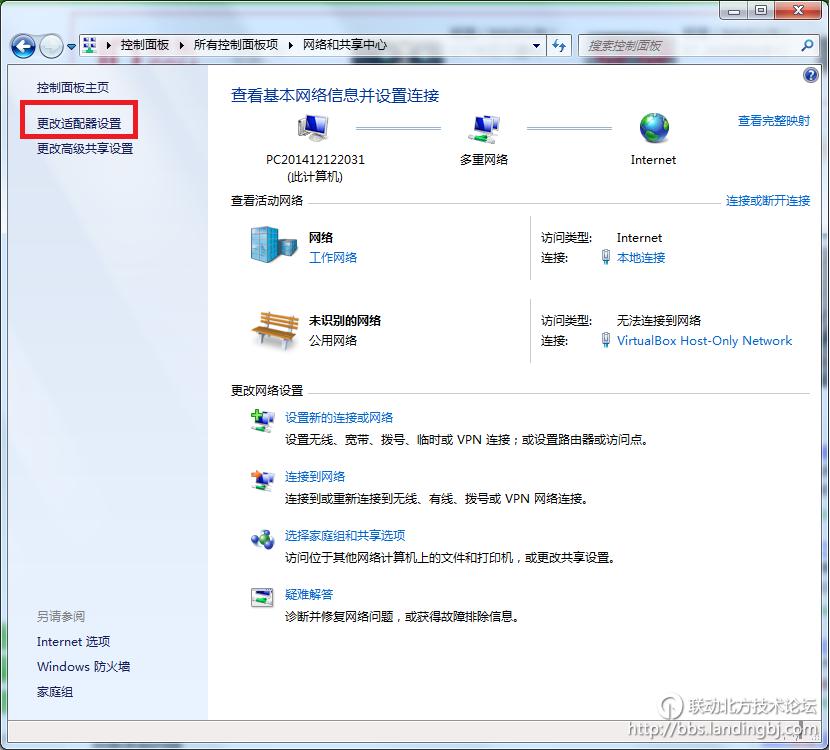Click the help question mark icon
Screen dimensions: 830x750
[810, 75]
